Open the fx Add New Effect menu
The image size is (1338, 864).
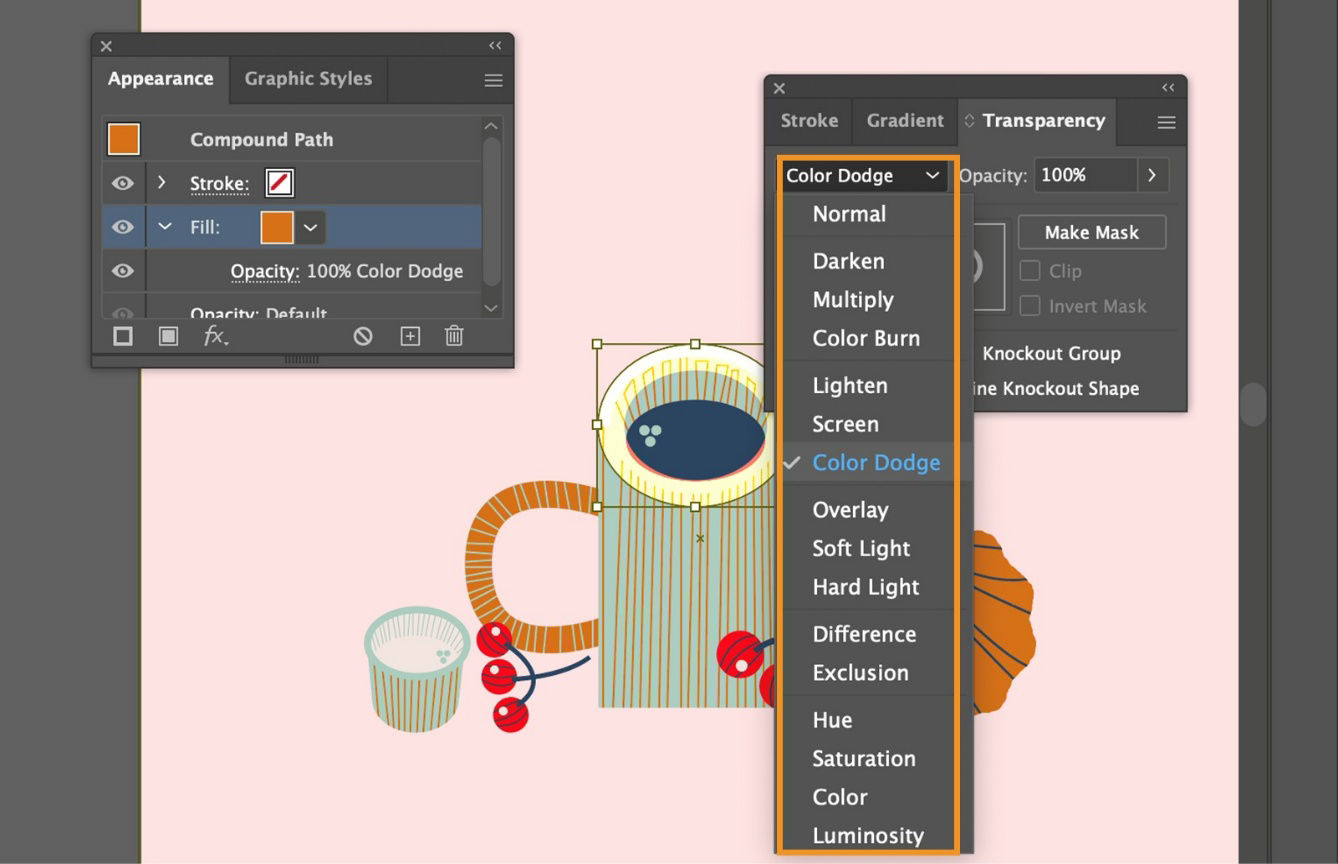215,336
